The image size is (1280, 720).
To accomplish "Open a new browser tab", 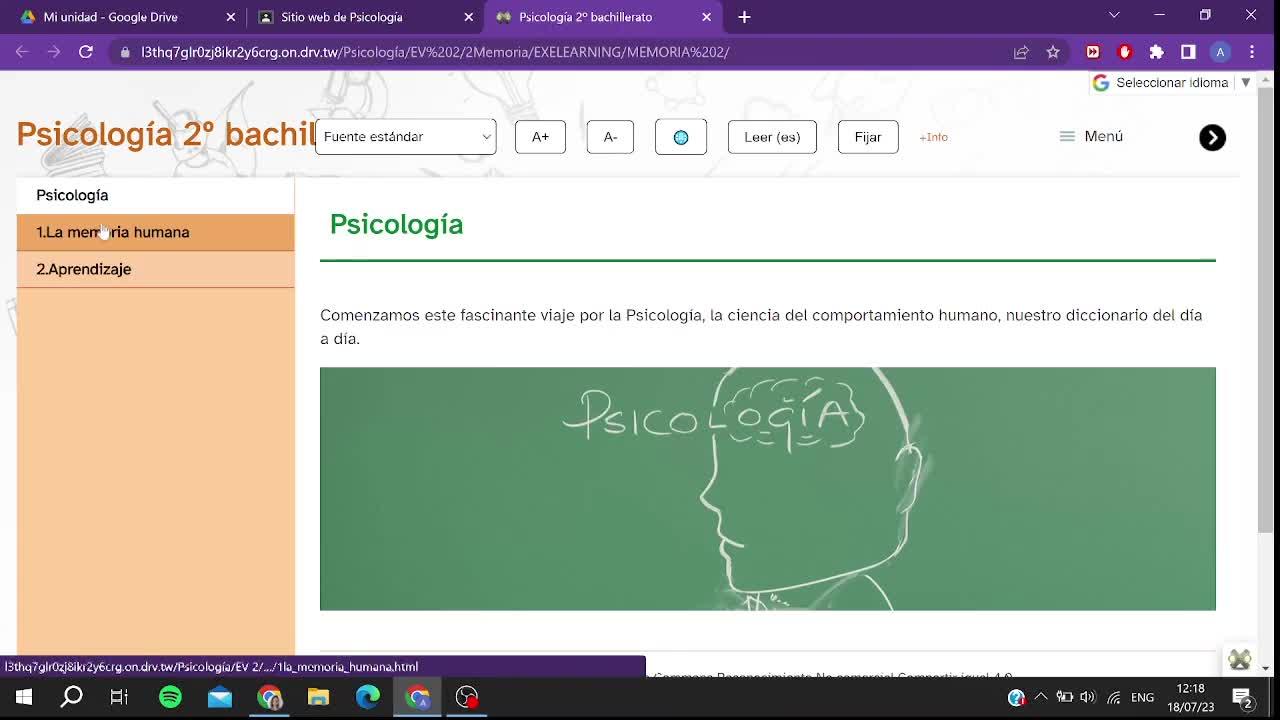I will click(x=744, y=17).
